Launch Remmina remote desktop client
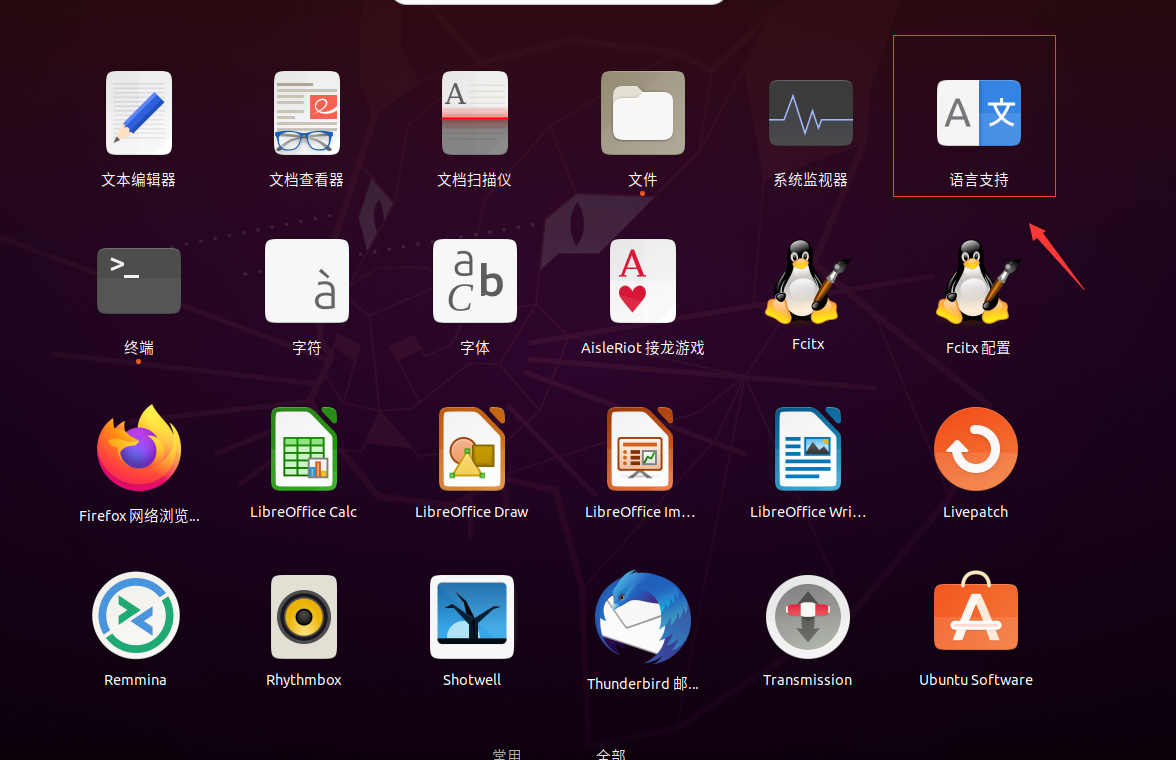Viewport: 1176px width, 760px height. click(x=136, y=616)
